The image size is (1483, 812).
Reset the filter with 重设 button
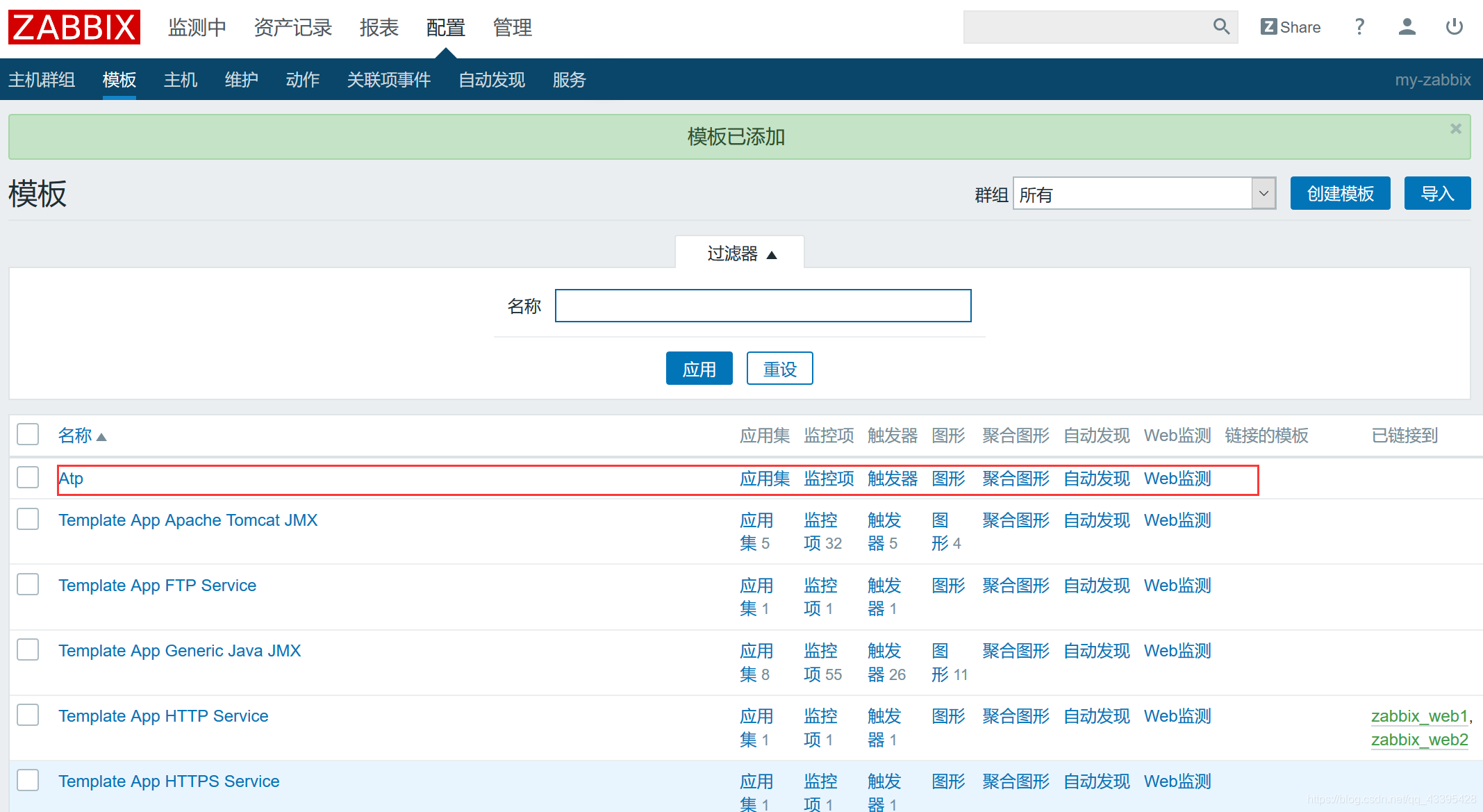click(780, 368)
